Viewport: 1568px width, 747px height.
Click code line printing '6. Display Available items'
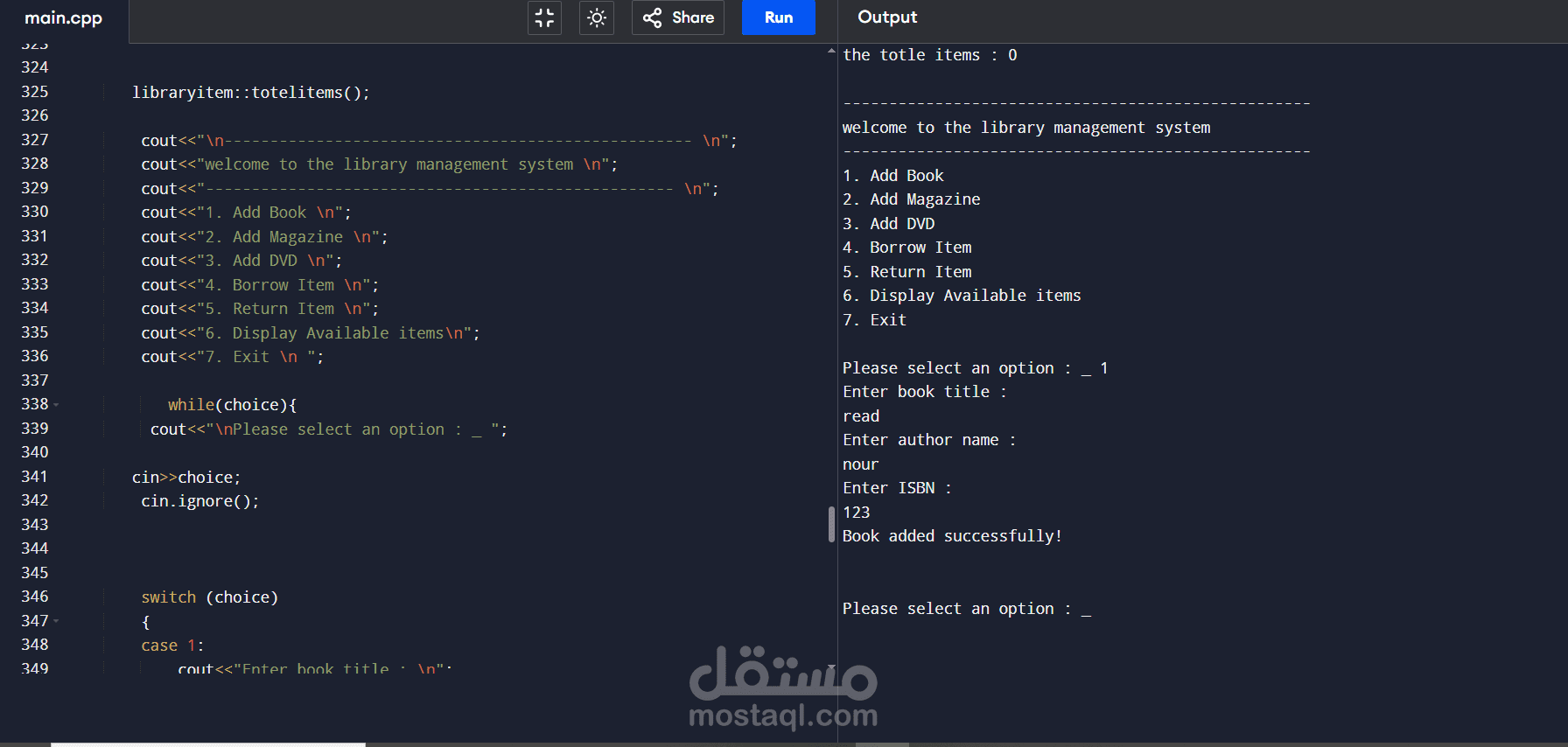[x=311, y=333]
